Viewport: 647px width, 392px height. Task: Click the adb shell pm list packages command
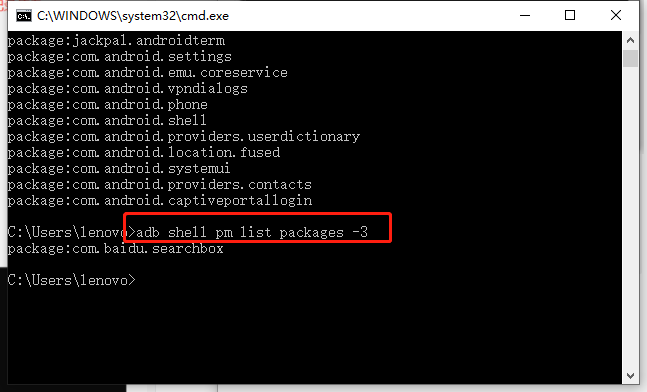pyautogui.click(x=252, y=232)
